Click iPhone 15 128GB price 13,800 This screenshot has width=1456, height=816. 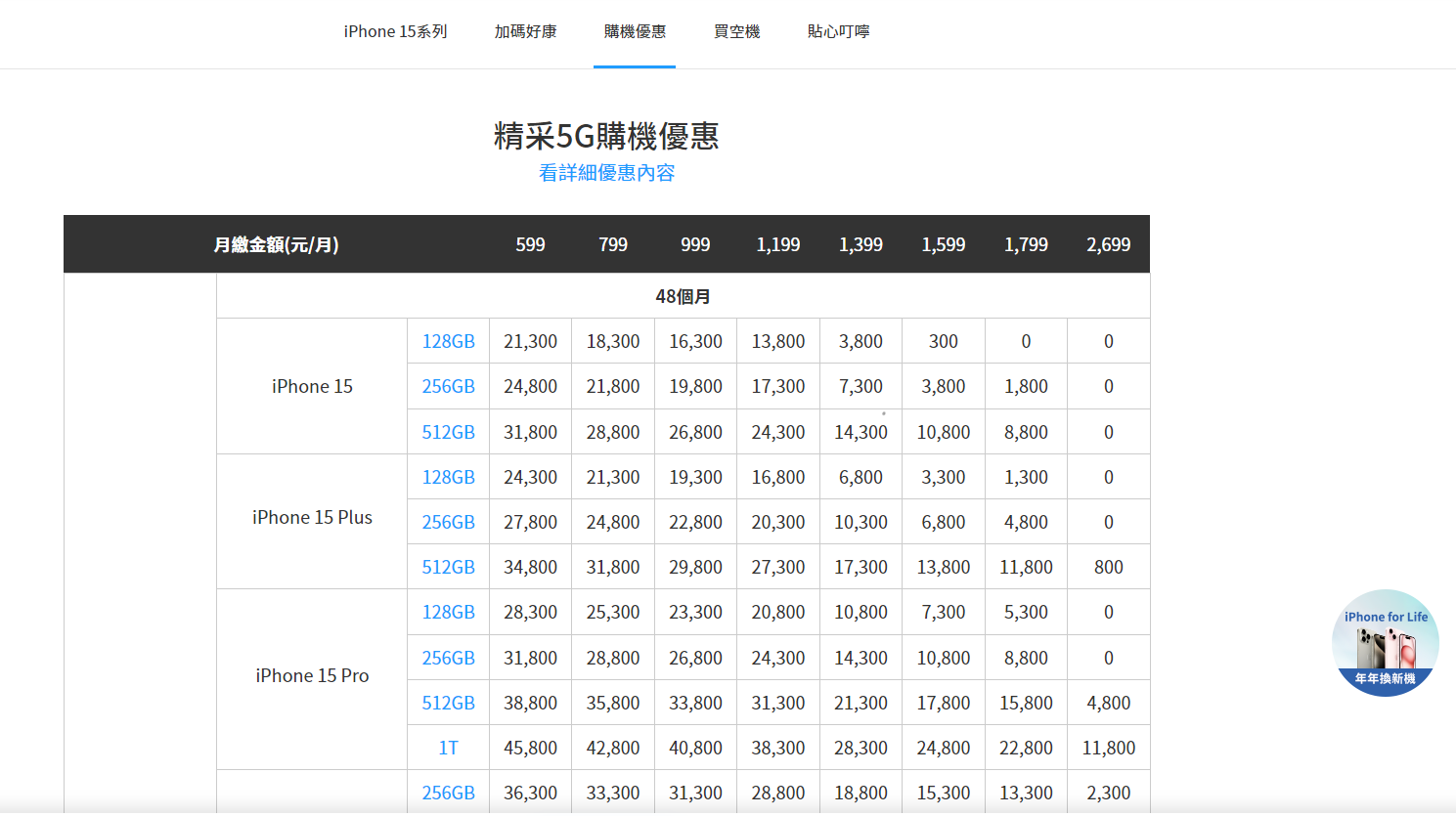point(778,341)
